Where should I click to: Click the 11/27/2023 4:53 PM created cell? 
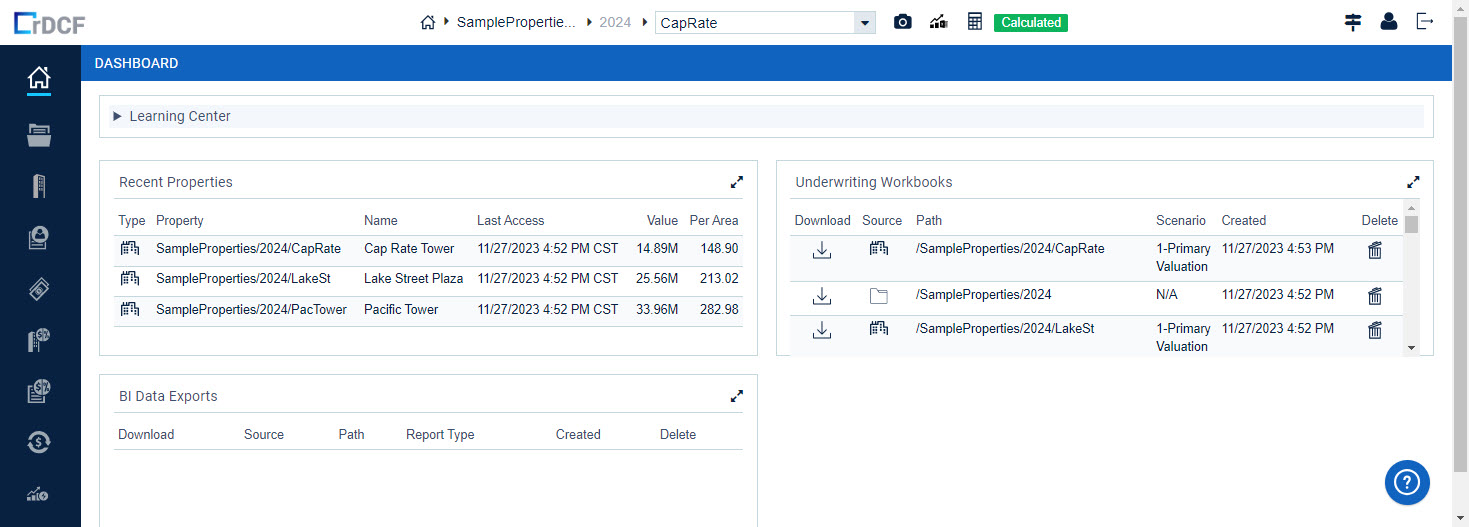click(x=1277, y=249)
